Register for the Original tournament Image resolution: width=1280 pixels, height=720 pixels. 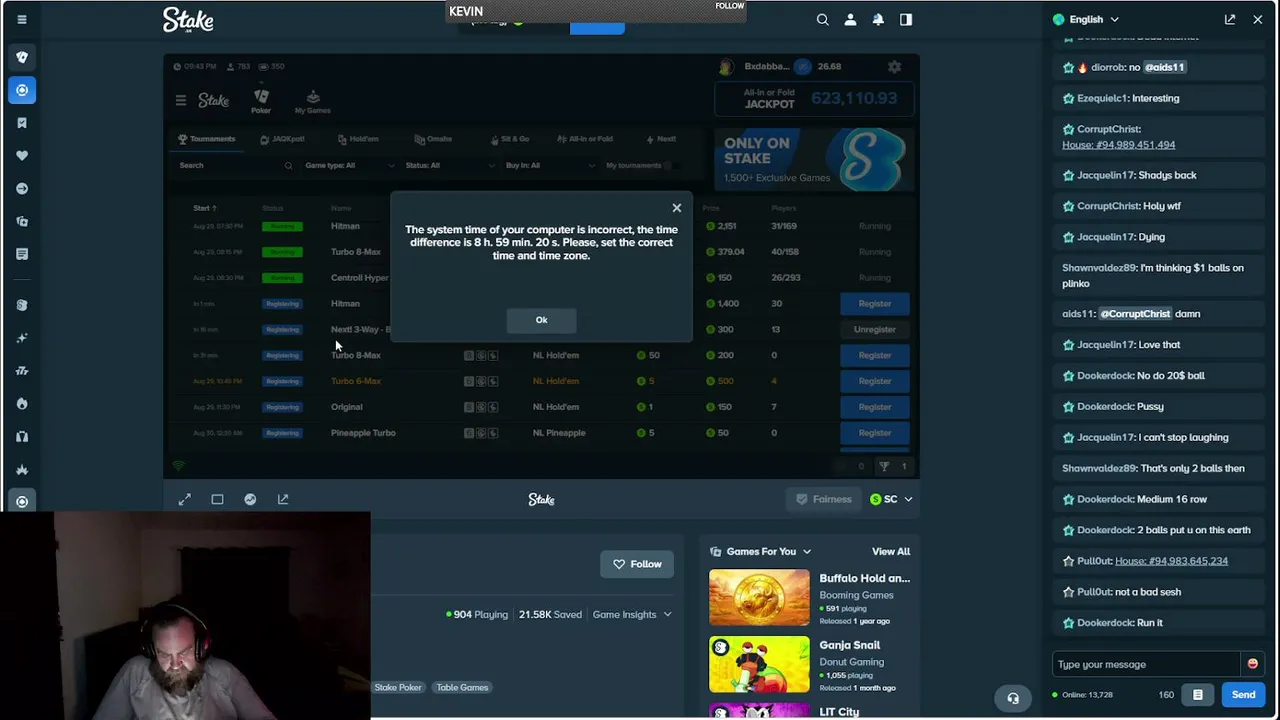click(874, 407)
